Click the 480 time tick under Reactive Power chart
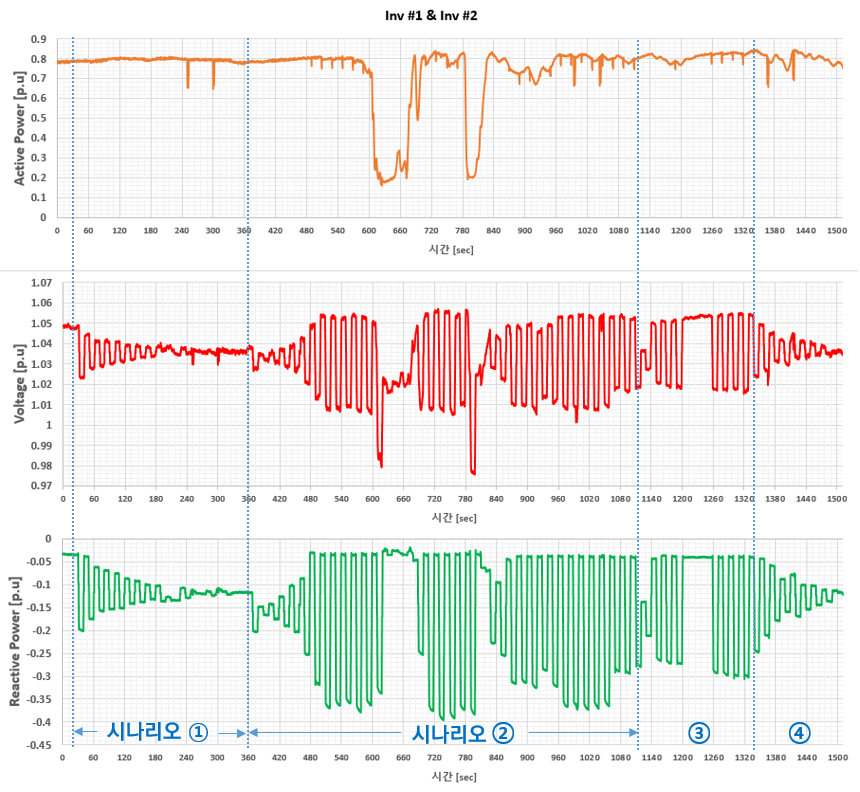This screenshot has height=792, width=860. point(310,757)
